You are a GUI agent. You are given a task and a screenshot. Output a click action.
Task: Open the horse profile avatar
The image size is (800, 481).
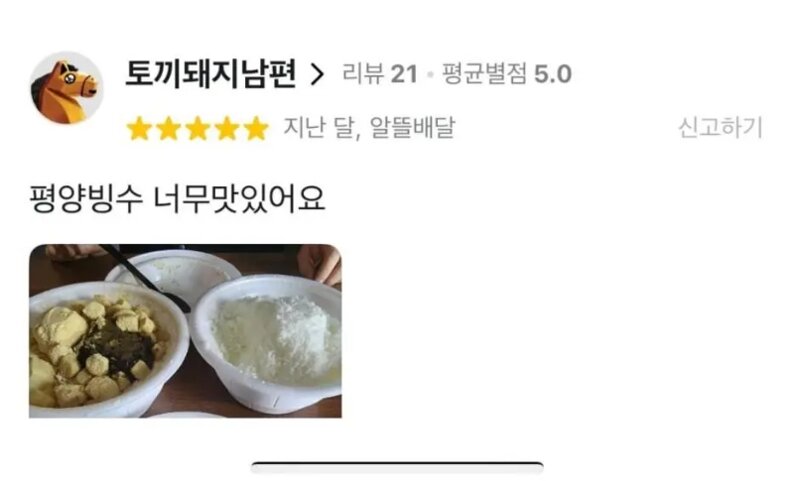pyautogui.click(x=67, y=88)
